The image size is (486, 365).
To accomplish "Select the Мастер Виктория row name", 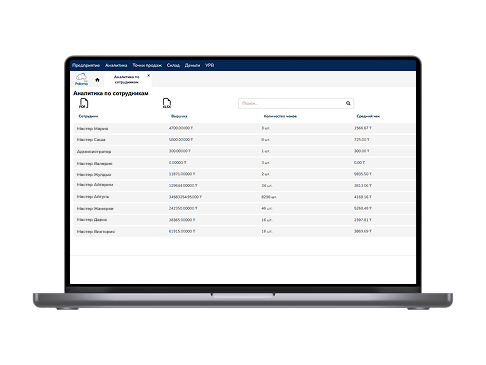I will click(x=96, y=231).
